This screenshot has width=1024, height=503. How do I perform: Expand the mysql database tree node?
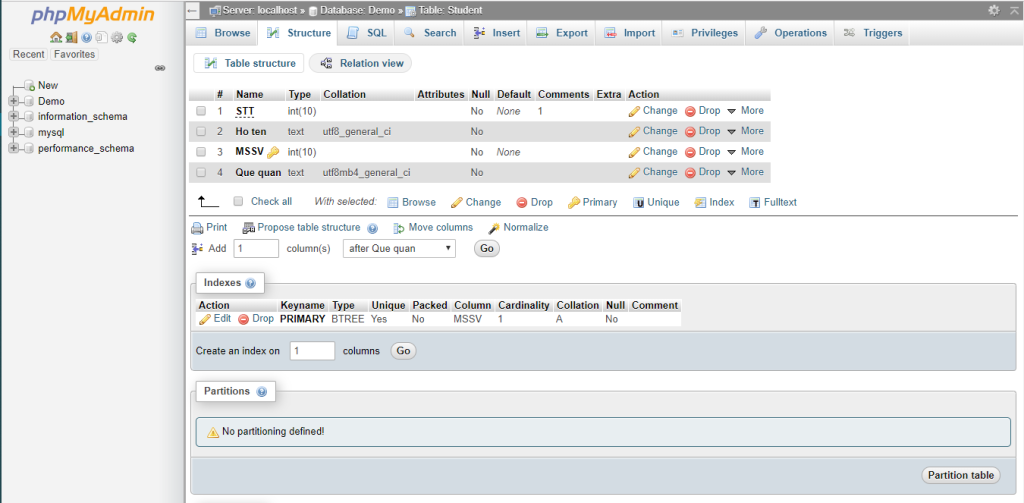pos(13,133)
